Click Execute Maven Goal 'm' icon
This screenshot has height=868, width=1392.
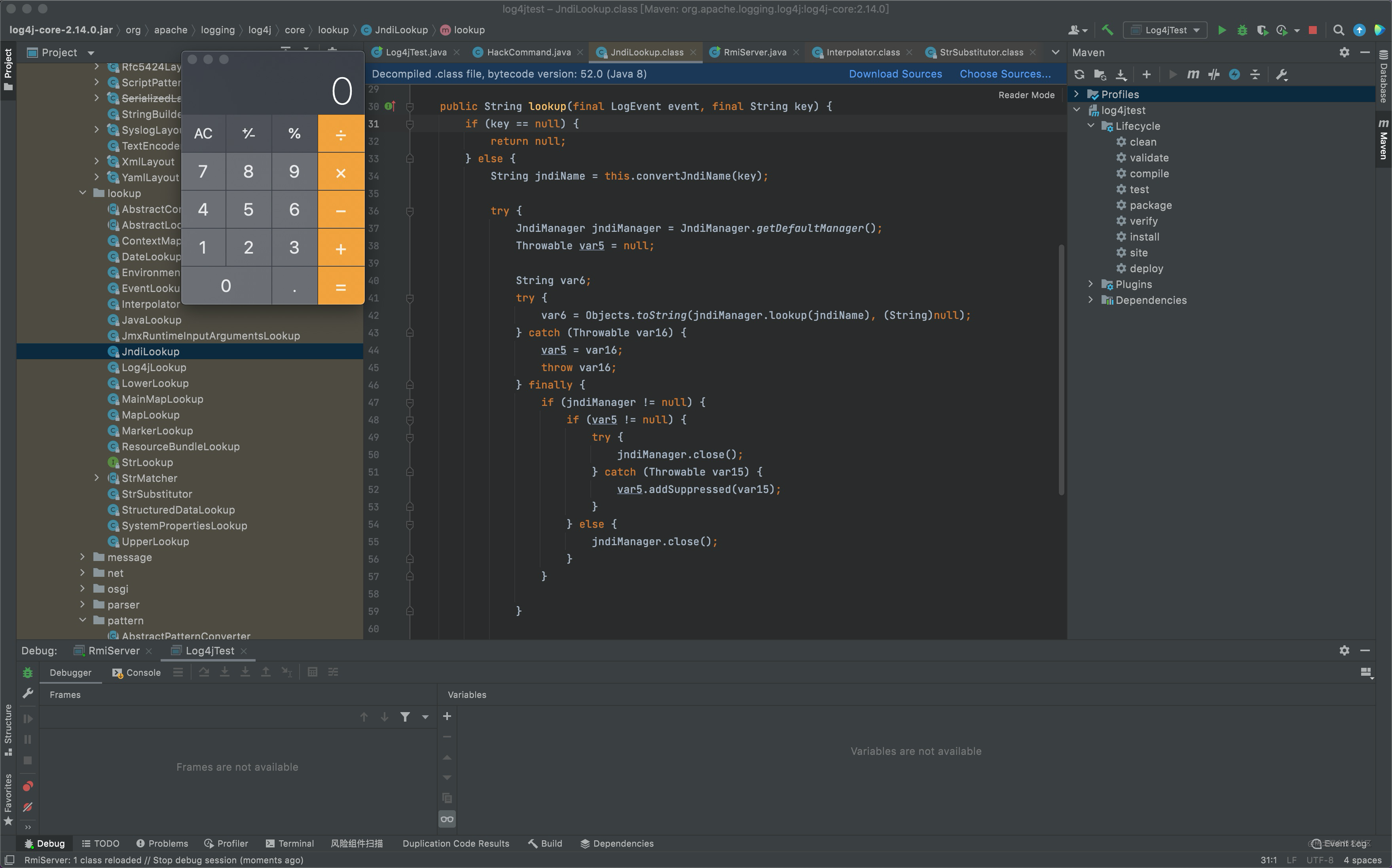coord(1193,75)
